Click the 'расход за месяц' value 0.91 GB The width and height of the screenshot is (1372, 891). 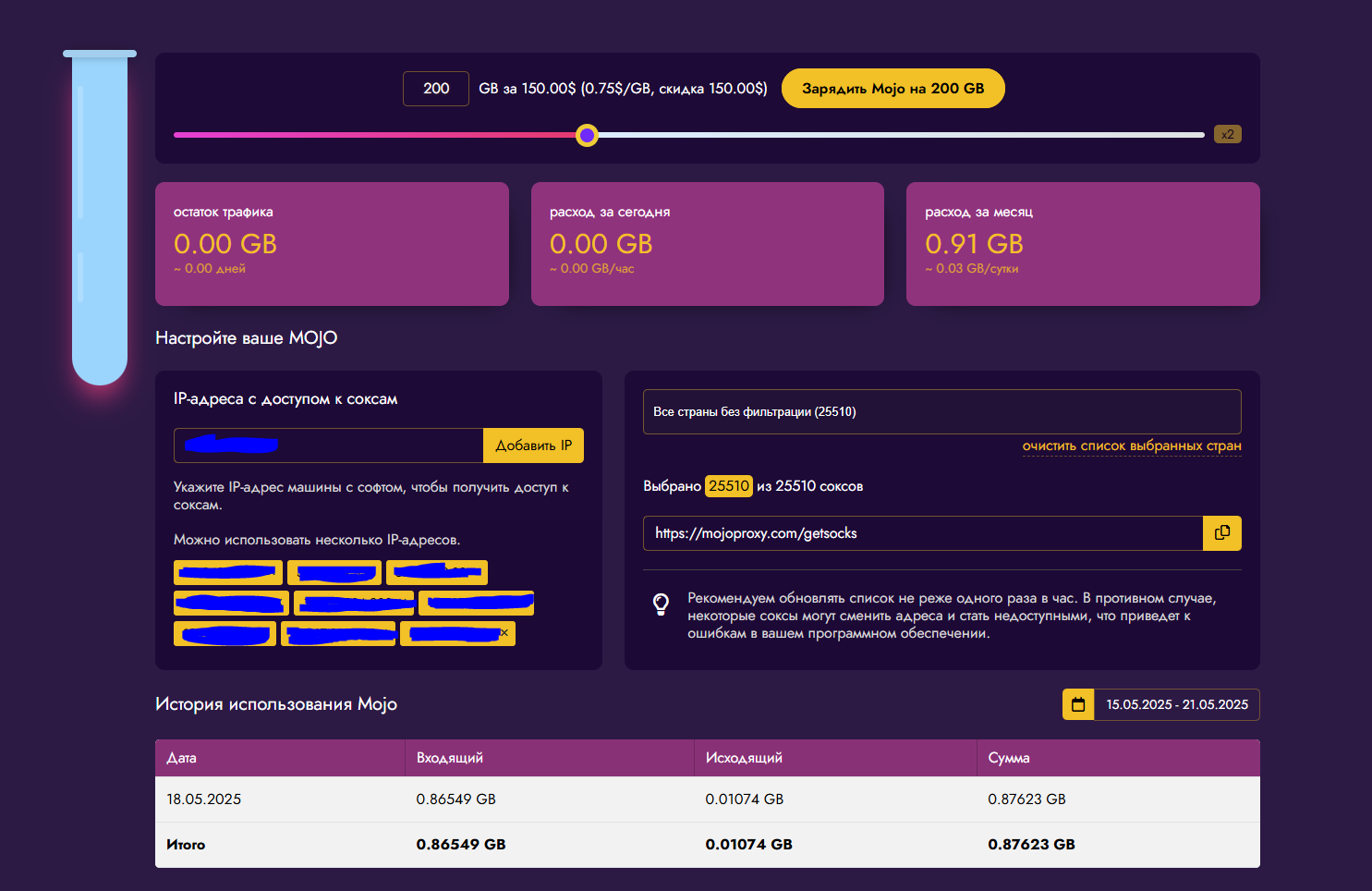(x=975, y=244)
